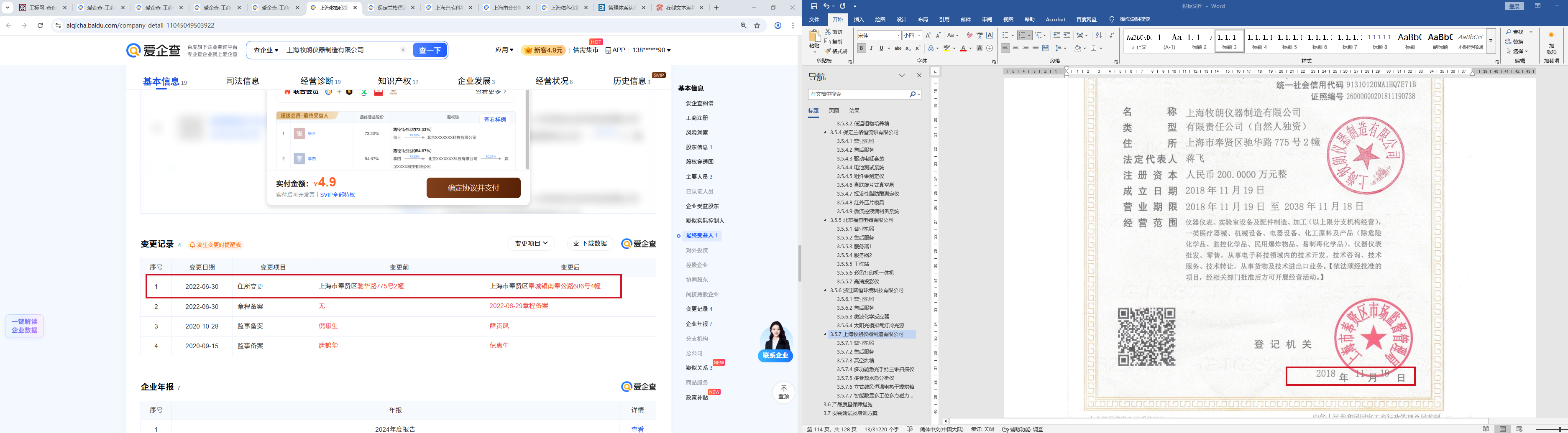
Task: Switch to 司法信息 tab on aiqicha
Action: pyautogui.click(x=243, y=81)
